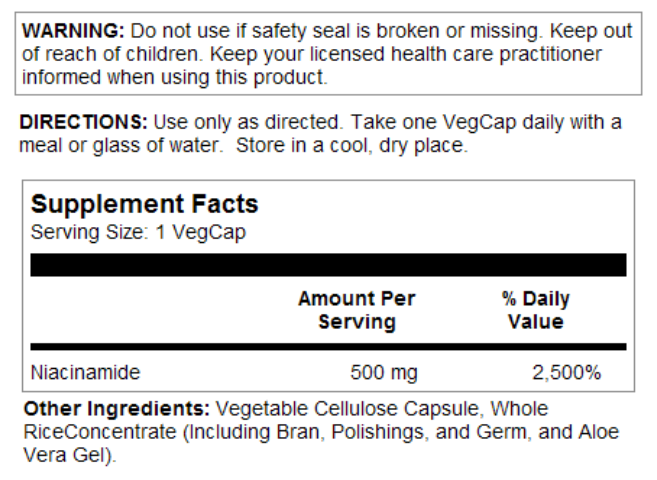Click the 2,500% daily value figure
657x480 pixels.
point(566,374)
